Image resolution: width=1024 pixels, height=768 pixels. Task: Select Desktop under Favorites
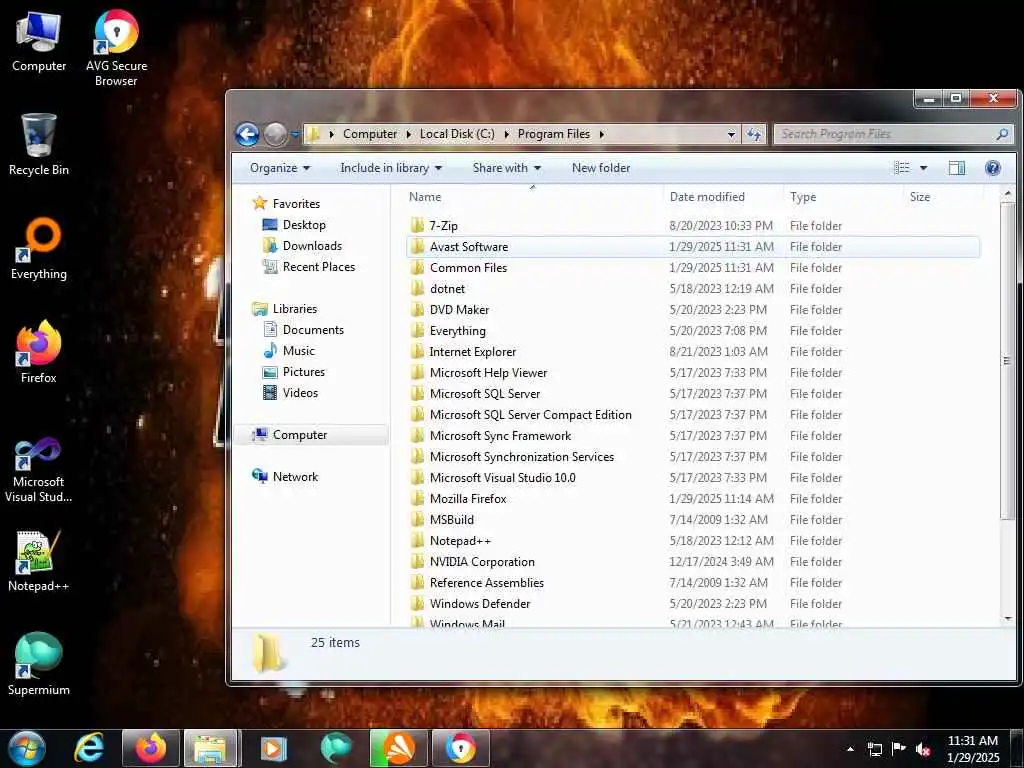304,225
